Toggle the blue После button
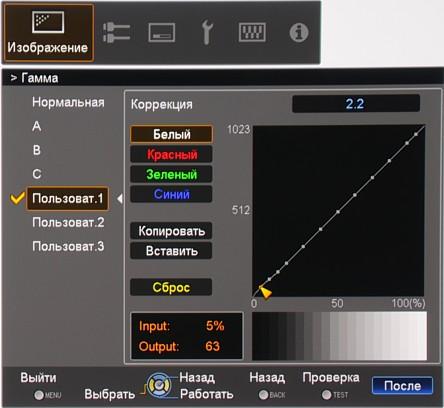This screenshot has height=408, width=444. [x=402, y=386]
